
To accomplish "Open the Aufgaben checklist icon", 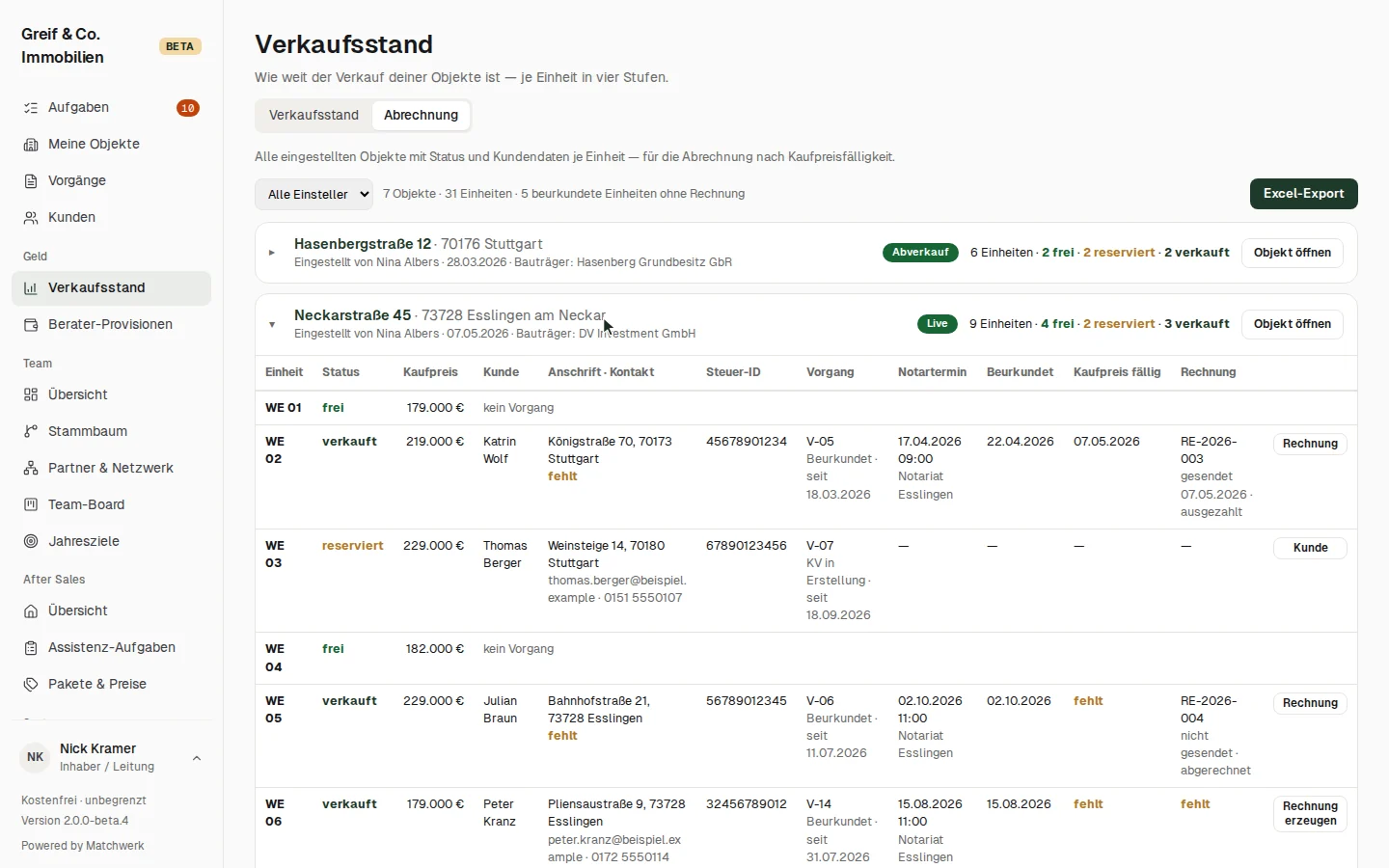I will (31, 108).
